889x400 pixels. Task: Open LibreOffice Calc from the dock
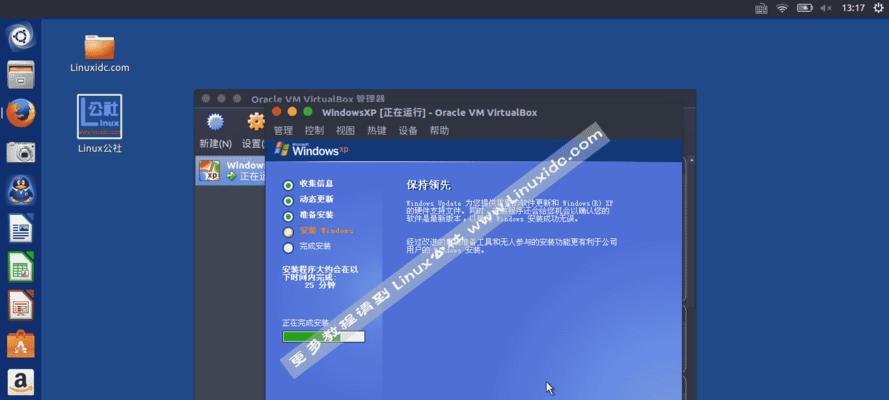pyautogui.click(x=21, y=266)
